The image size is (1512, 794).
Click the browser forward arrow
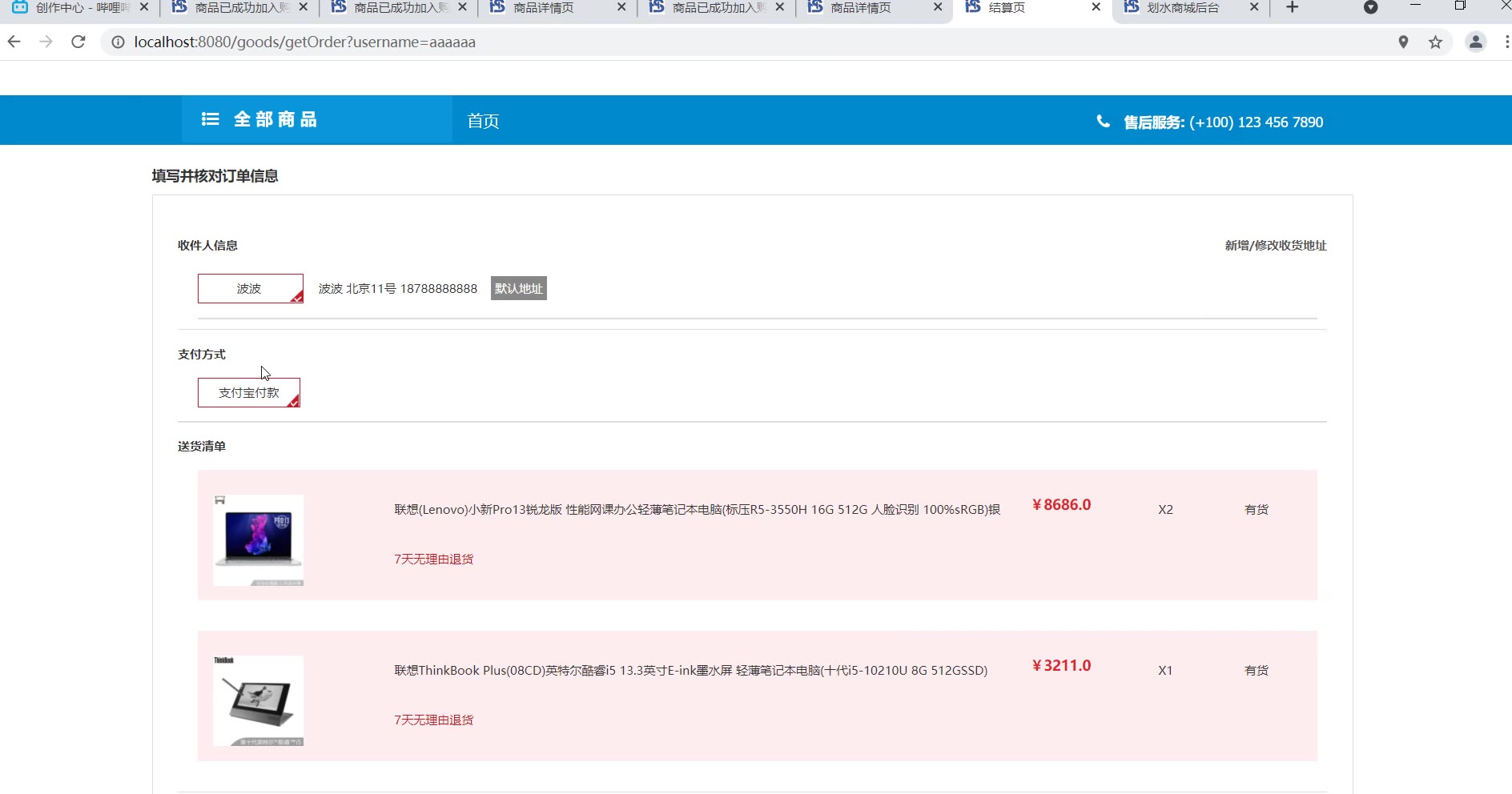(x=46, y=42)
